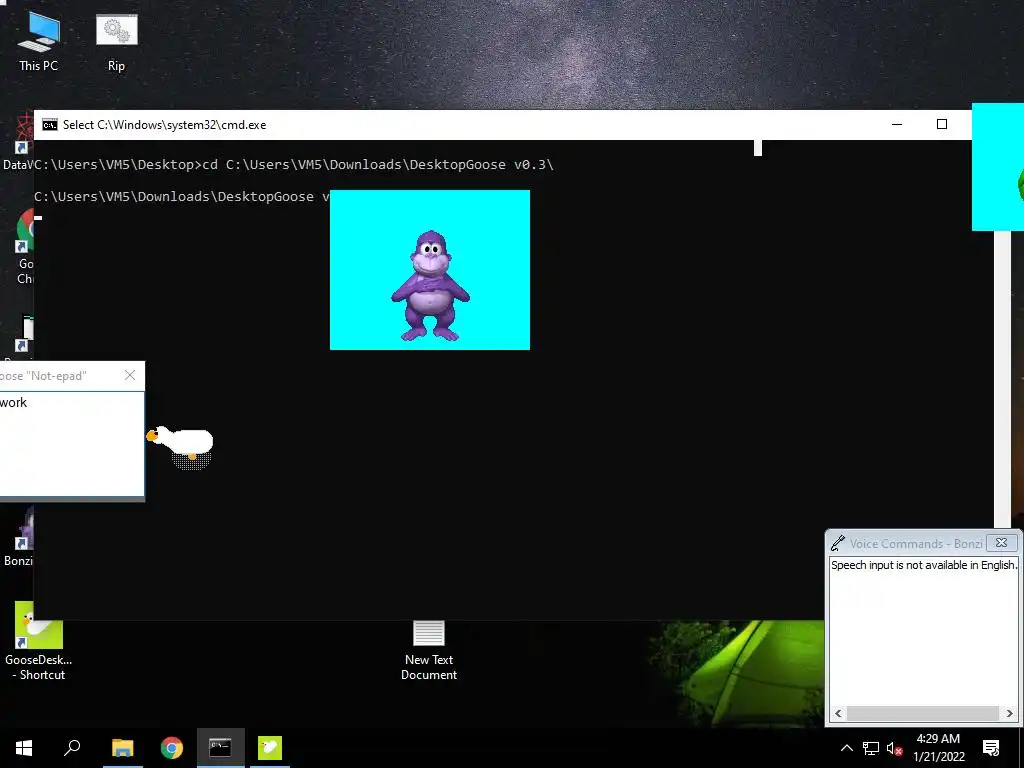This screenshot has width=1024, height=768.
Task: Open the New Text Document file
Action: (x=428, y=650)
